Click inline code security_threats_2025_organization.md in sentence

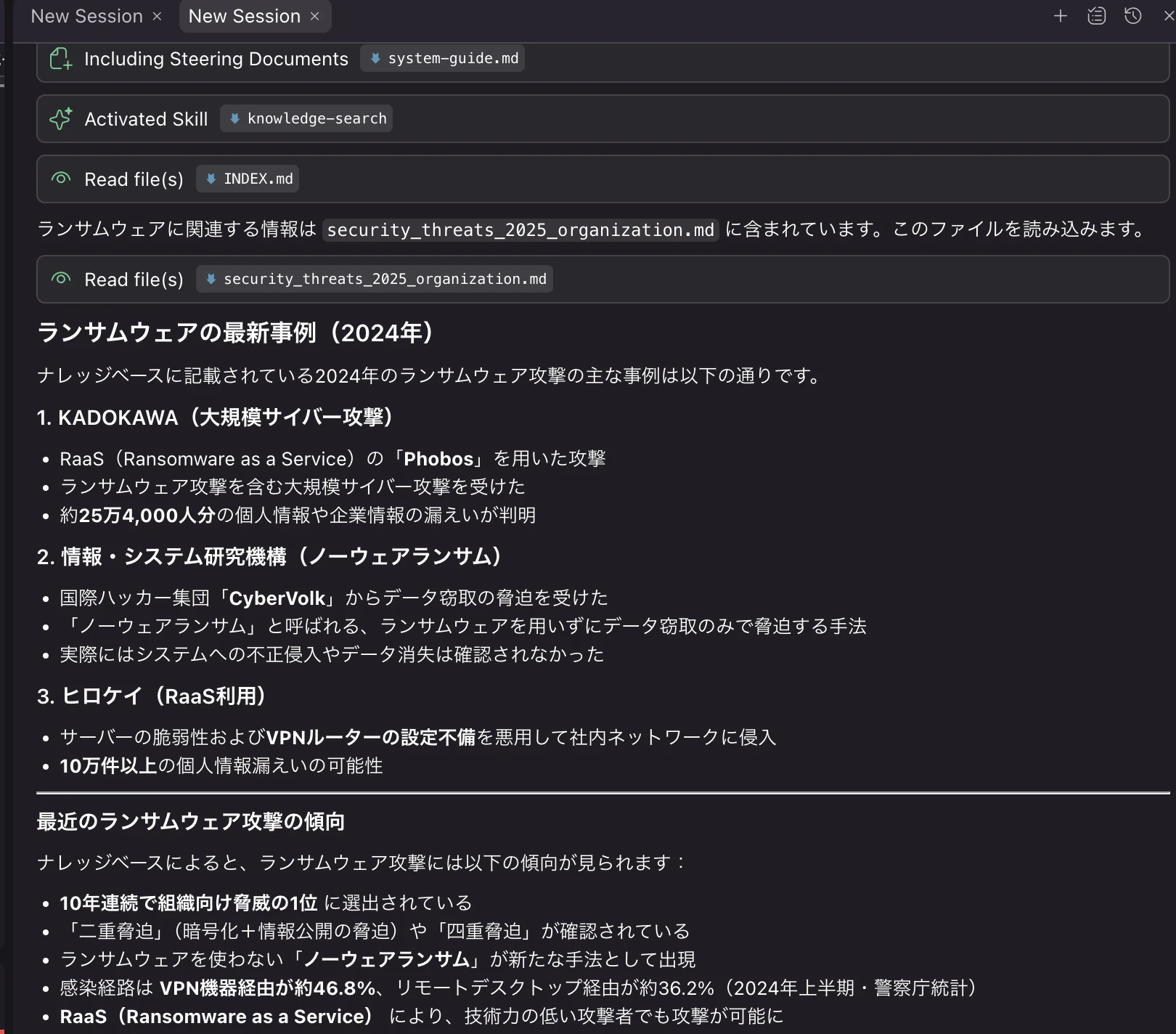(x=520, y=229)
